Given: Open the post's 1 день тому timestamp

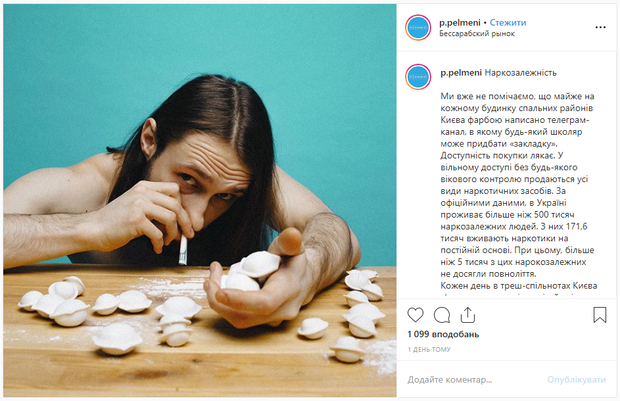Looking at the screenshot, I should tap(429, 350).
